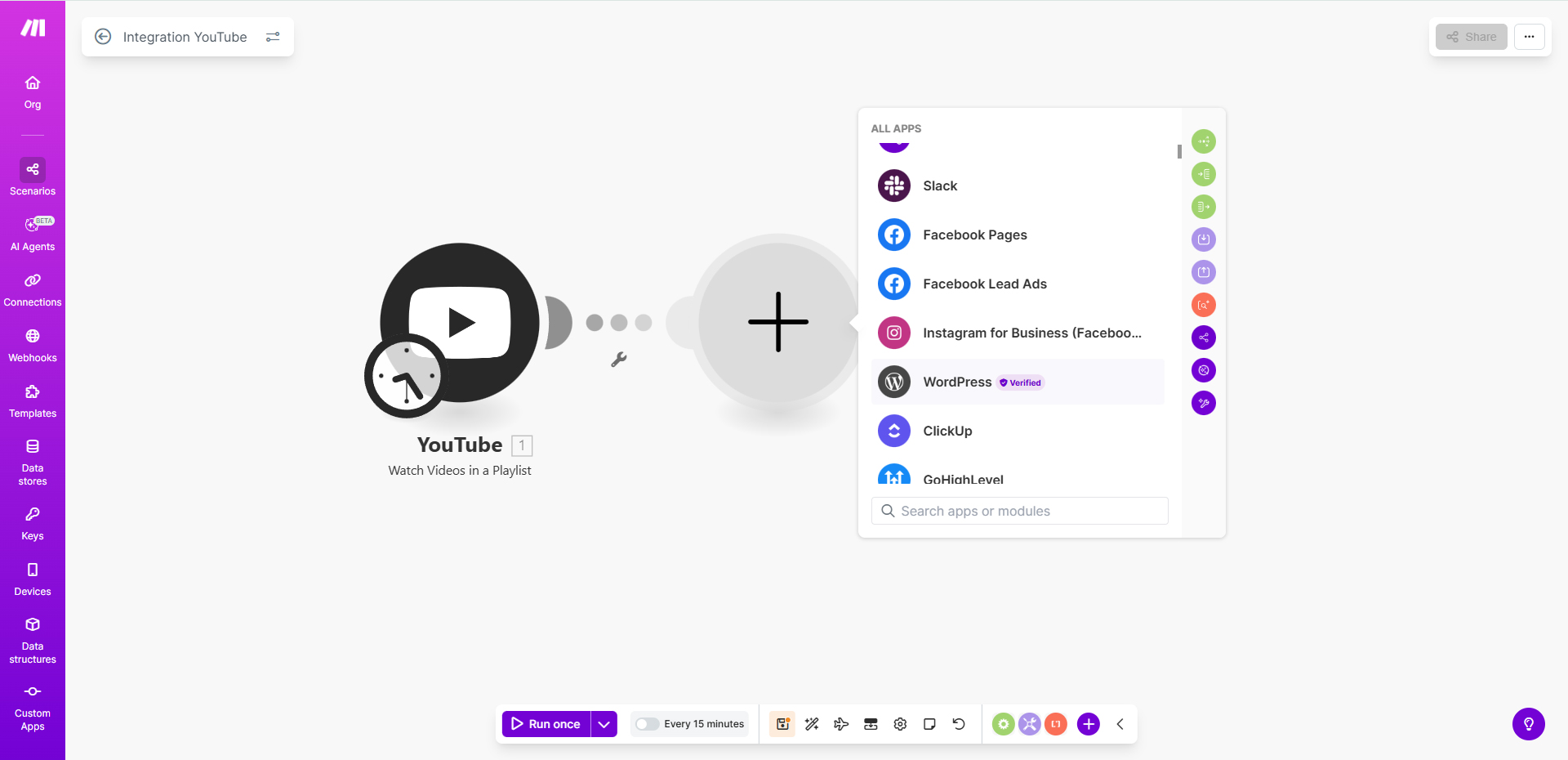This screenshot has height=760, width=1568.
Task: Click the apps list scrollbar thumb
Action: click(1179, 152)
